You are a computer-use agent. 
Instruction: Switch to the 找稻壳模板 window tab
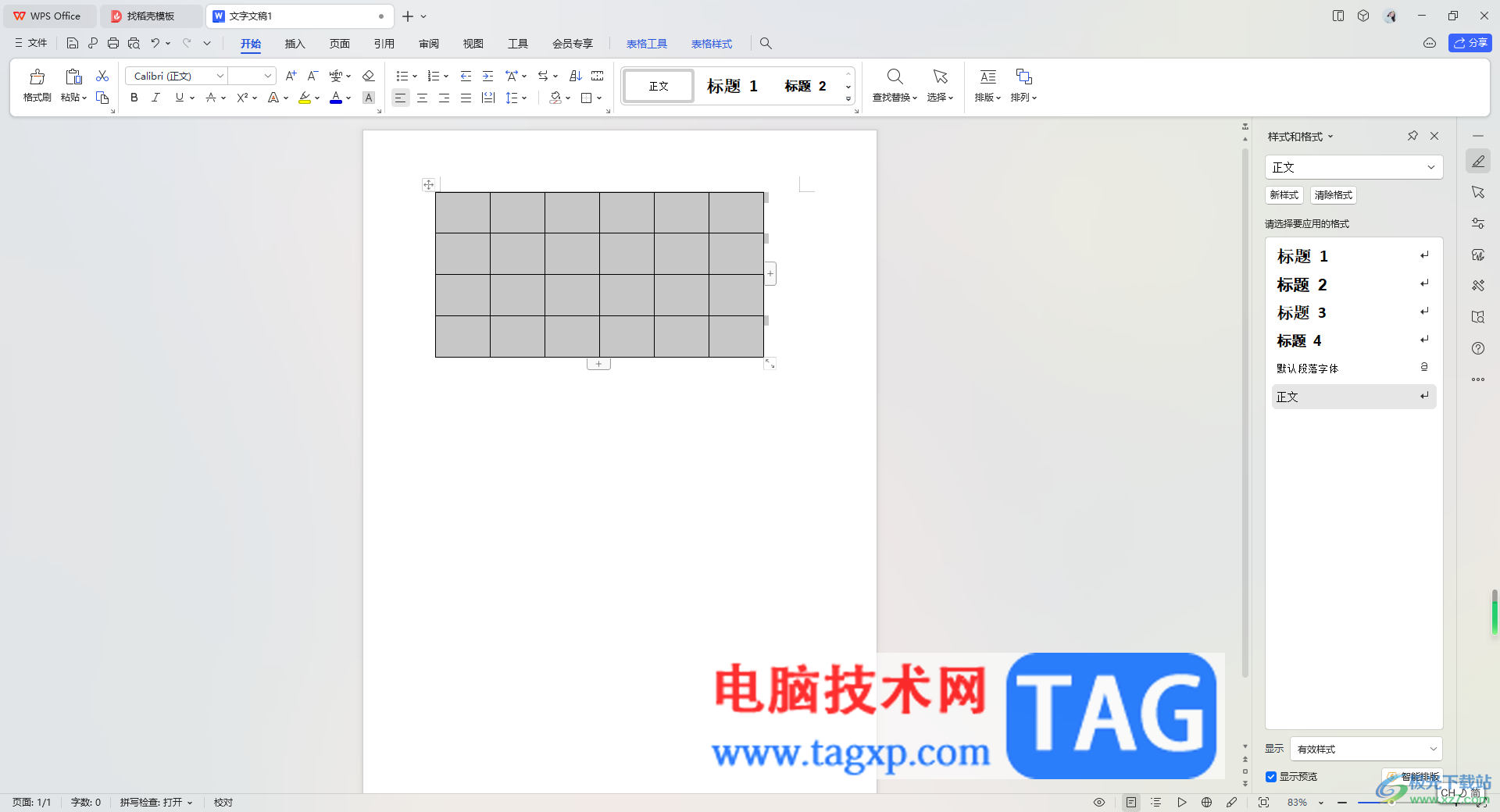click(151, 16)
